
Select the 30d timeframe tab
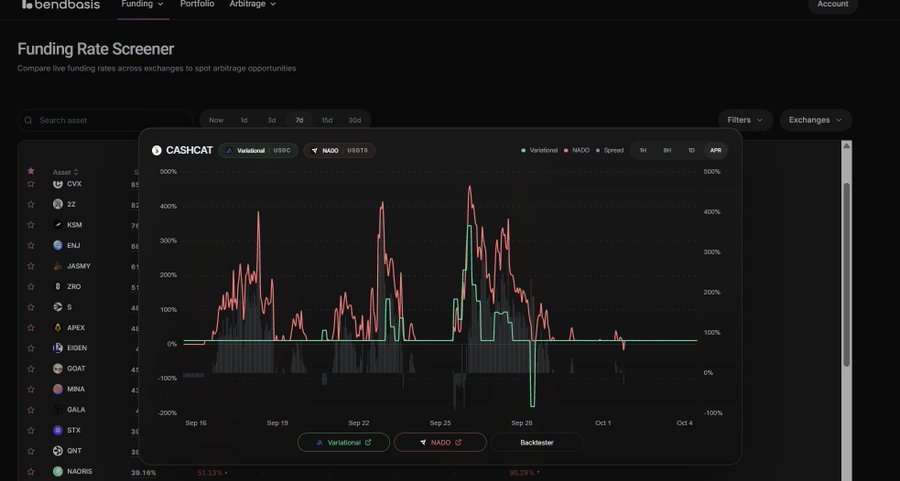355,121
